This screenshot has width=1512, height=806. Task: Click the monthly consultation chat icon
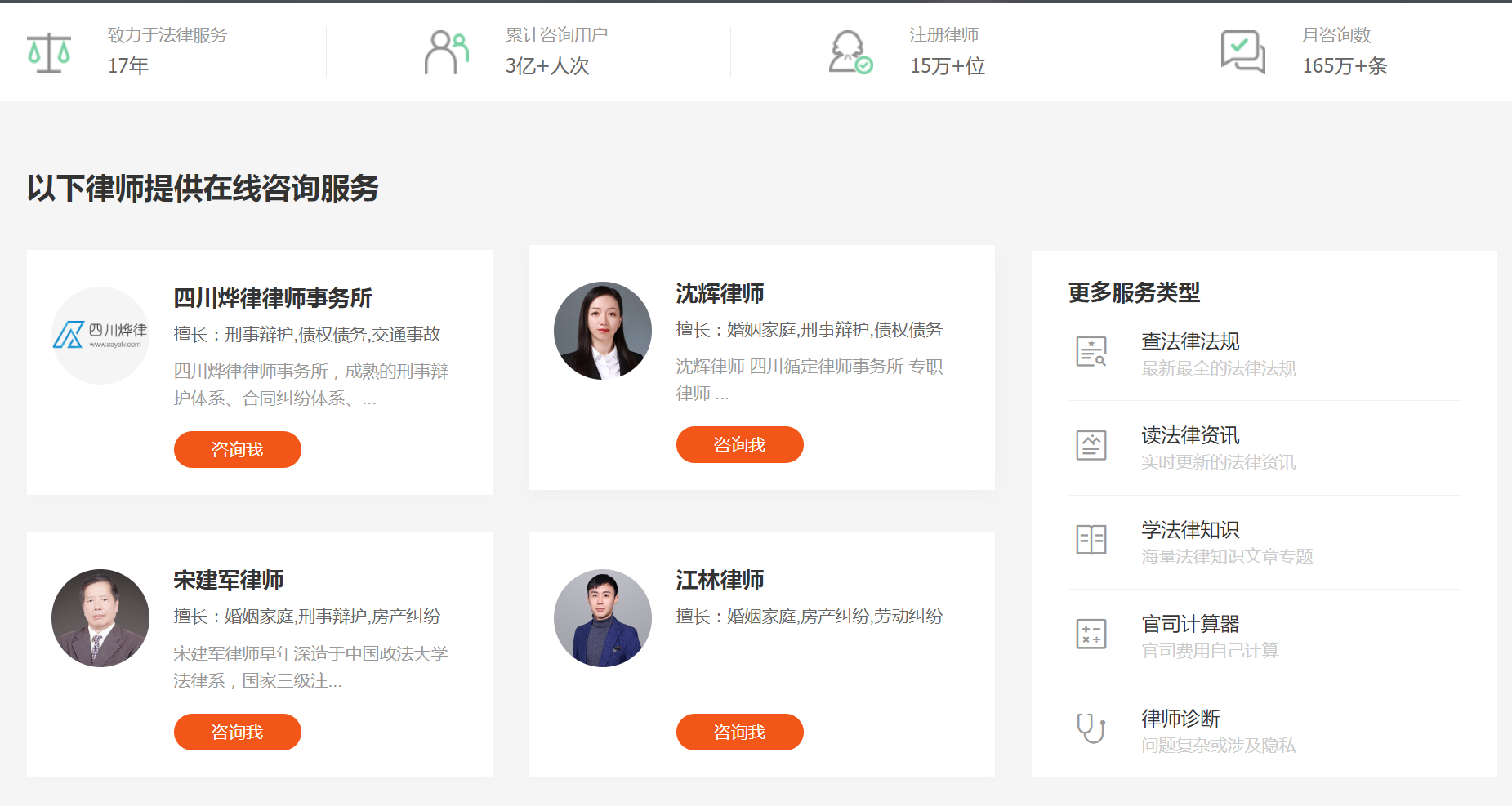[1242, 52]
